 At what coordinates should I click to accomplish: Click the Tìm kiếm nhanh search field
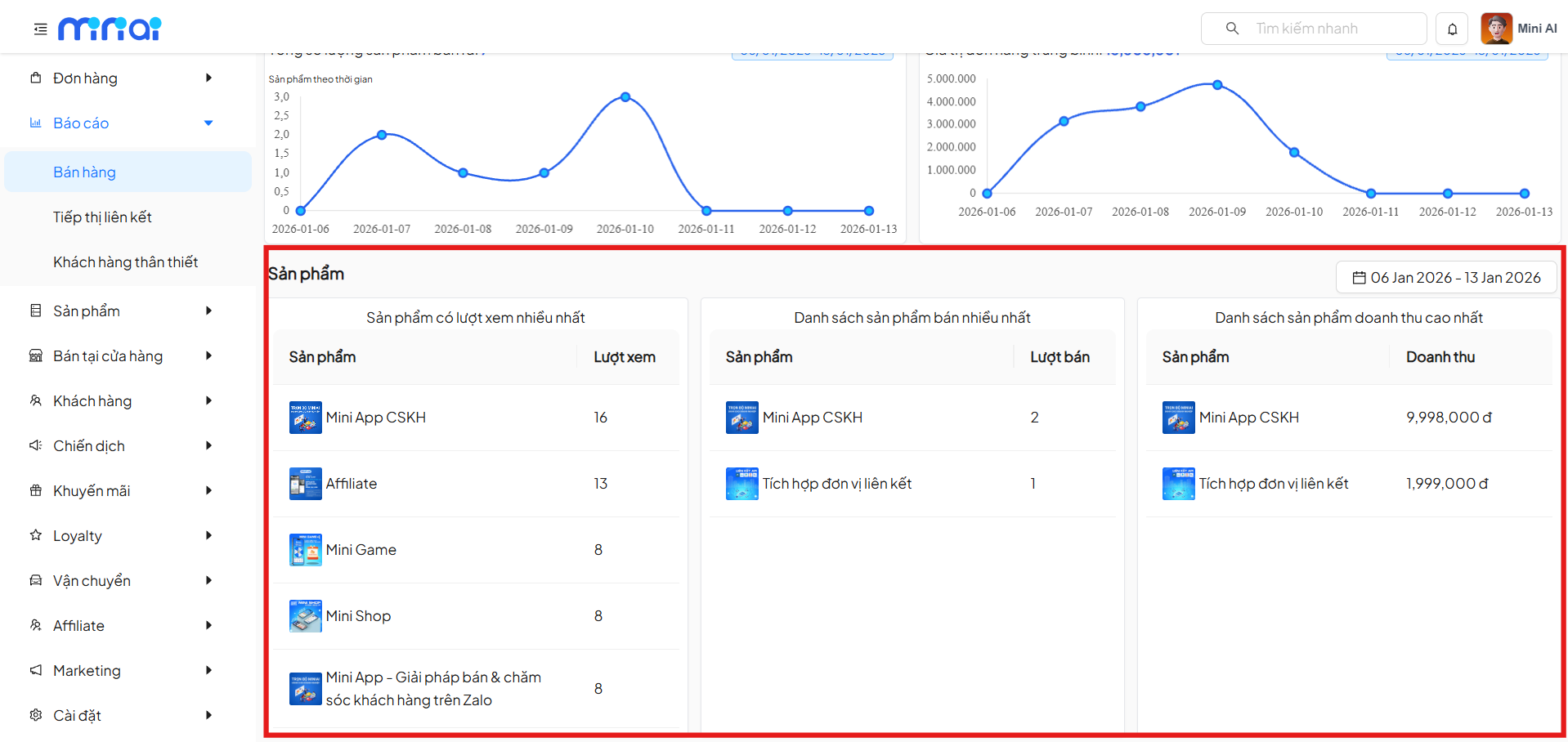point(1333,29)
